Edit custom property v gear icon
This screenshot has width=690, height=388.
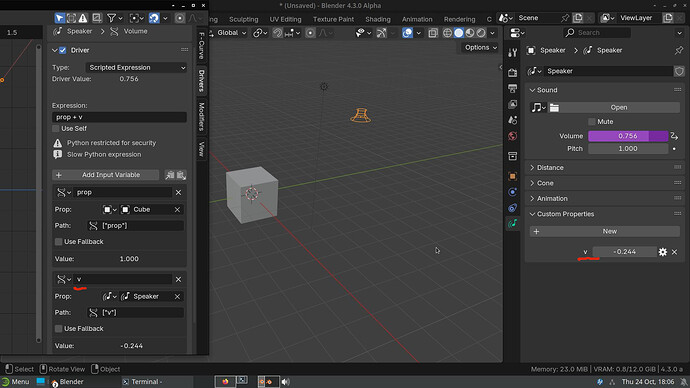[x=663, y=252]
